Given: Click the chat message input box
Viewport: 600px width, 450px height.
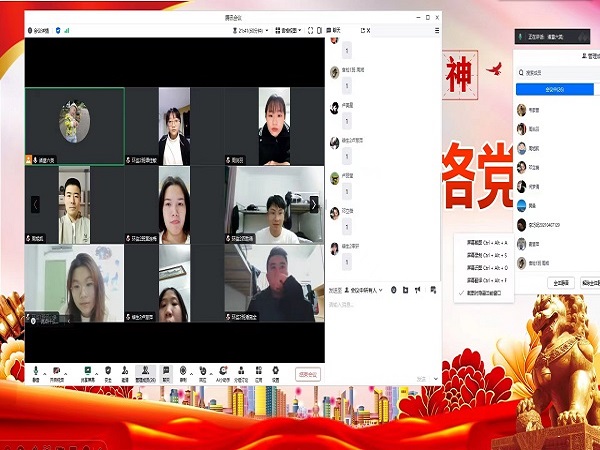Looking at the screenshot, I should [380, 305].
